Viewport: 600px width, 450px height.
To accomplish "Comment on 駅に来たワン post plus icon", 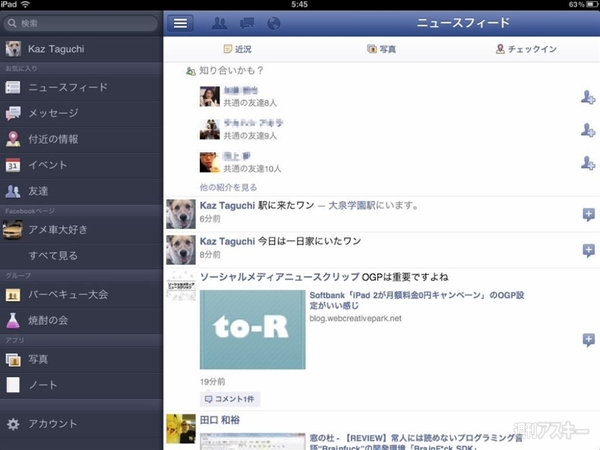I will pyautogui.click(x=589, y=214).
